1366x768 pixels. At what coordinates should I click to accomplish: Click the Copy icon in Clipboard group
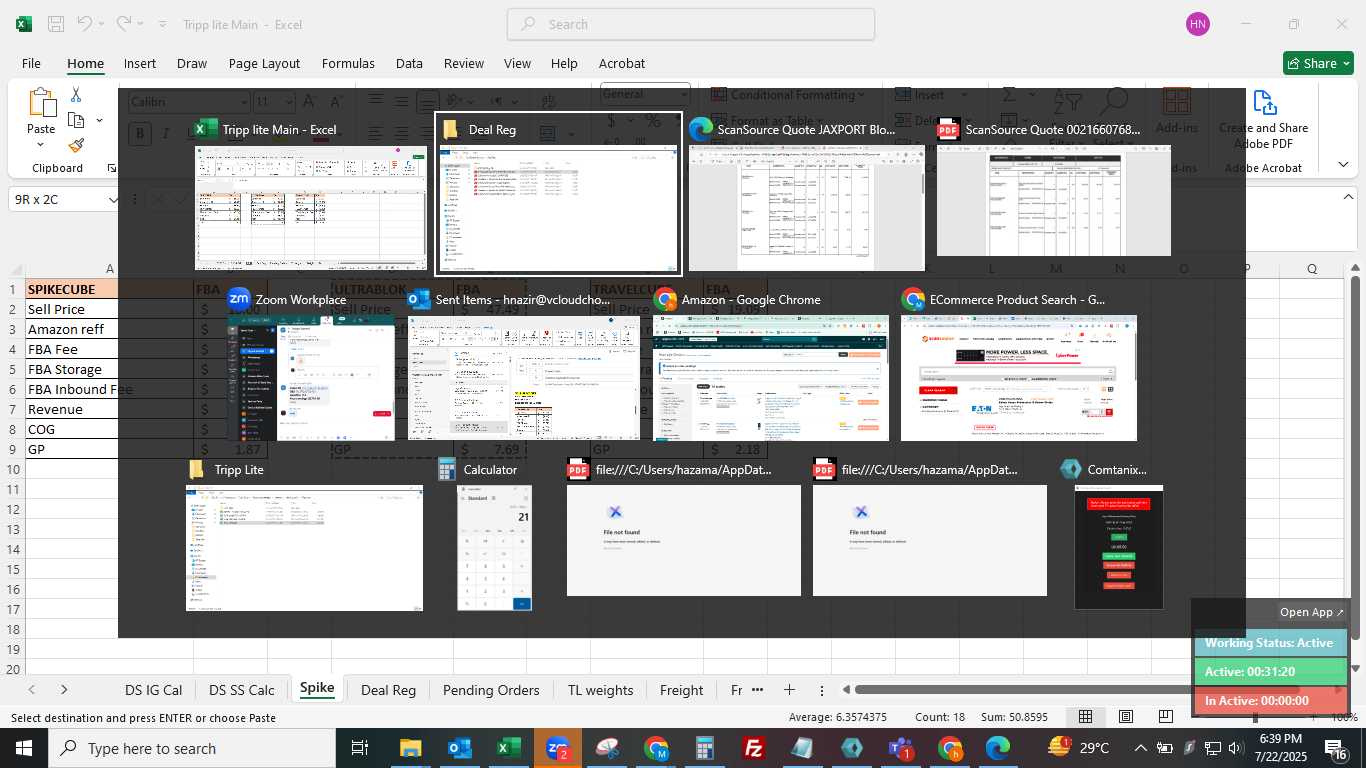pos(76,120)
